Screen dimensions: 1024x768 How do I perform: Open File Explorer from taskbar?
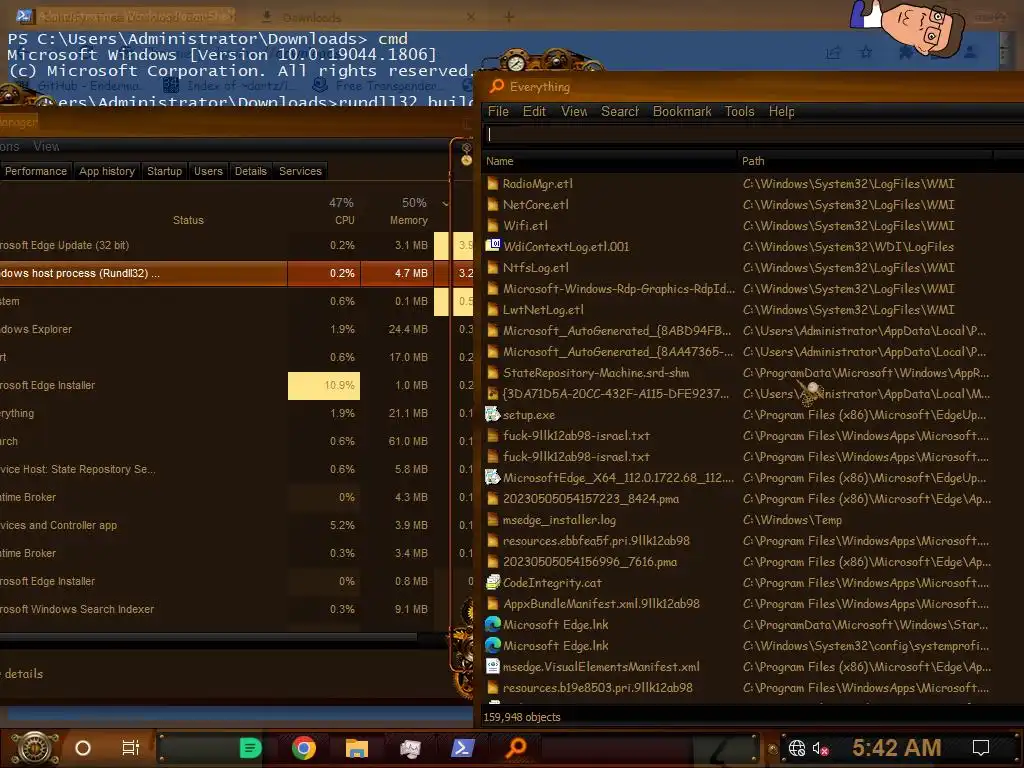357,748
